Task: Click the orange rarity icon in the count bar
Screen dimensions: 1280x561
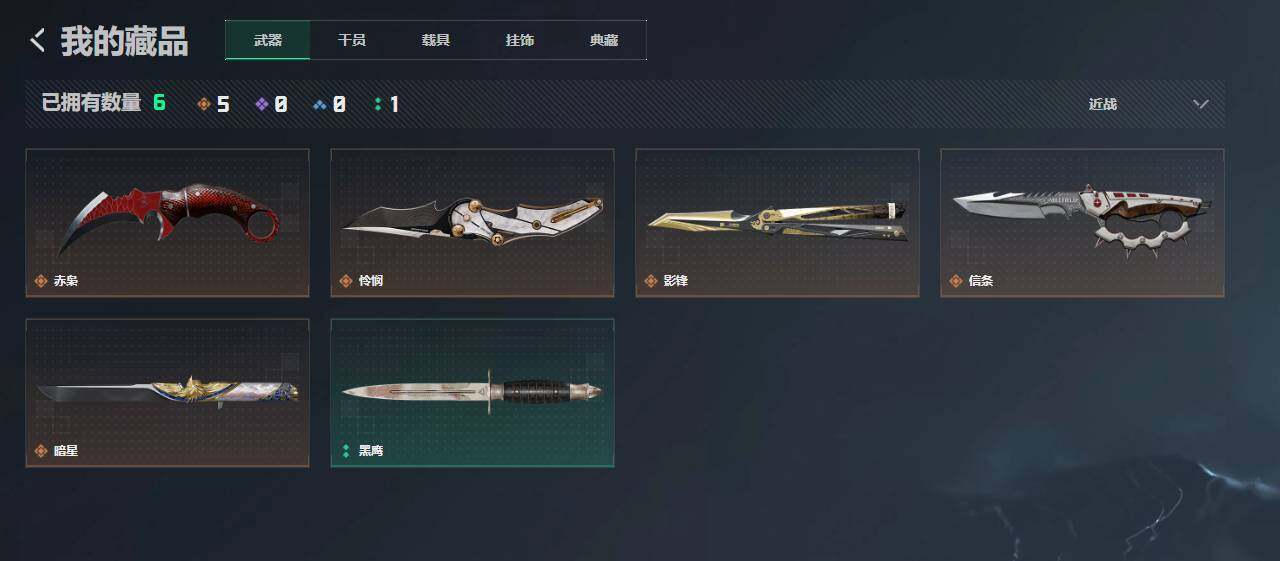Action: point(204,104)
